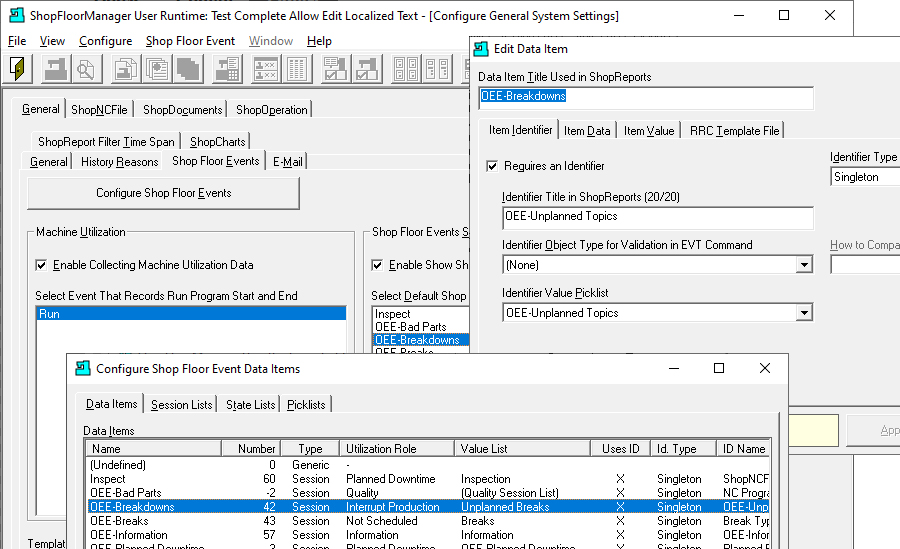Click the machine with checkbox toolbar icon
Image resolution: width=900 pixels, height=549 pixels.
[x=367, y=69]
